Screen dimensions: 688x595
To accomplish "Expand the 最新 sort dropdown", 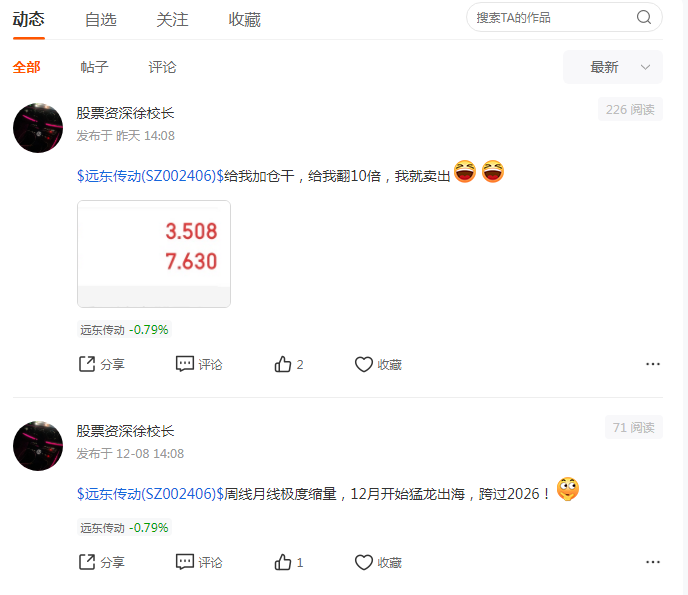I will coord(613,67).
